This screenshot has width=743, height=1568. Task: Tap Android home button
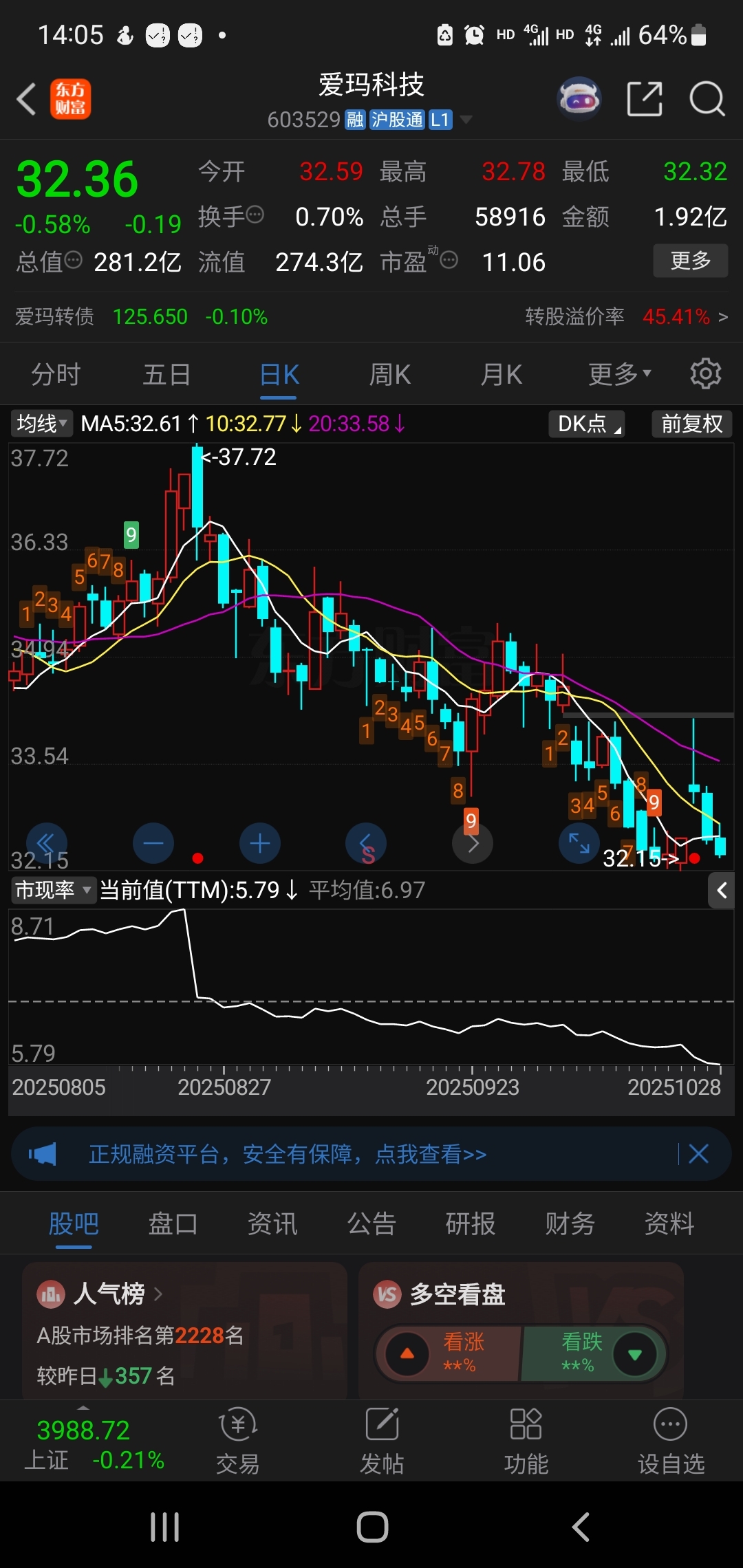(372, 1527)
